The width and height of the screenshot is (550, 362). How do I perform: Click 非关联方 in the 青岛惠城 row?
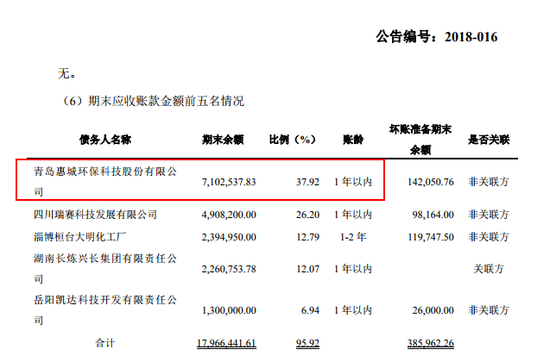pos(489,182)
